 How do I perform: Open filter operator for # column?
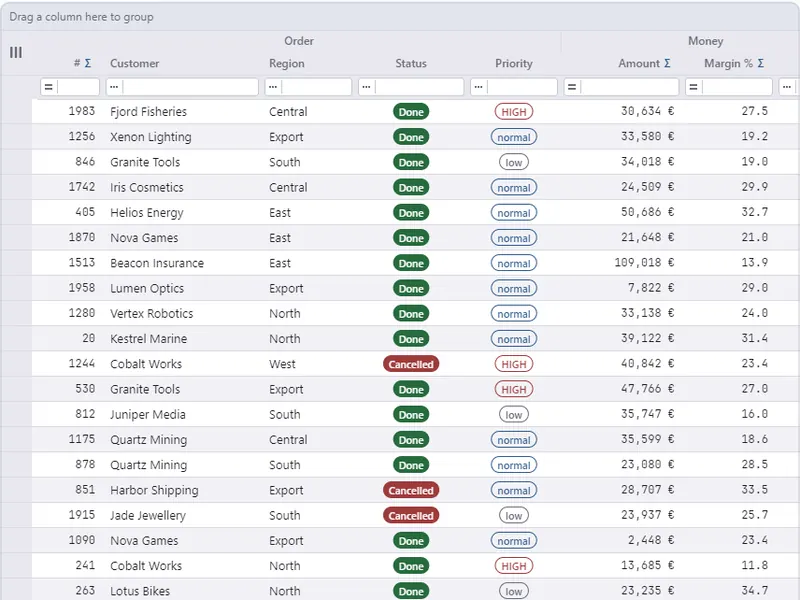(x=49, y=87)
